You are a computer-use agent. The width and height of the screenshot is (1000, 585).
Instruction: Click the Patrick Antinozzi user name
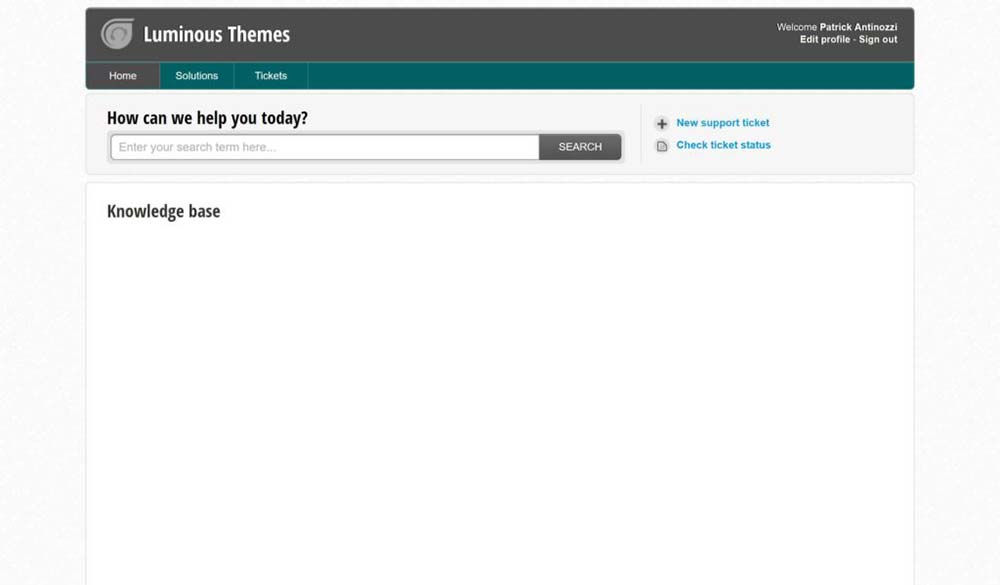click(858, 27)
